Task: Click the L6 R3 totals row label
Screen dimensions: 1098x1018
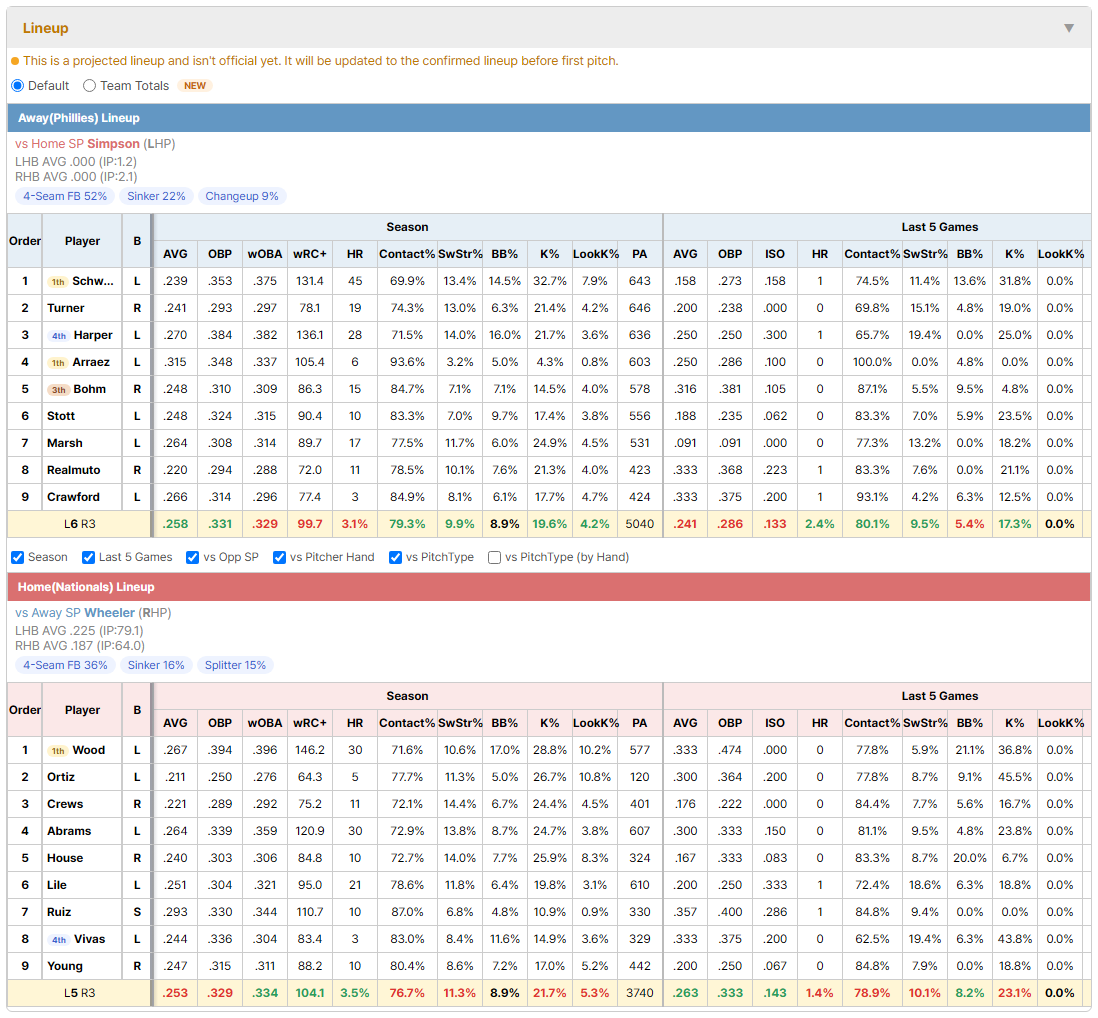Action: click(80, 524)
